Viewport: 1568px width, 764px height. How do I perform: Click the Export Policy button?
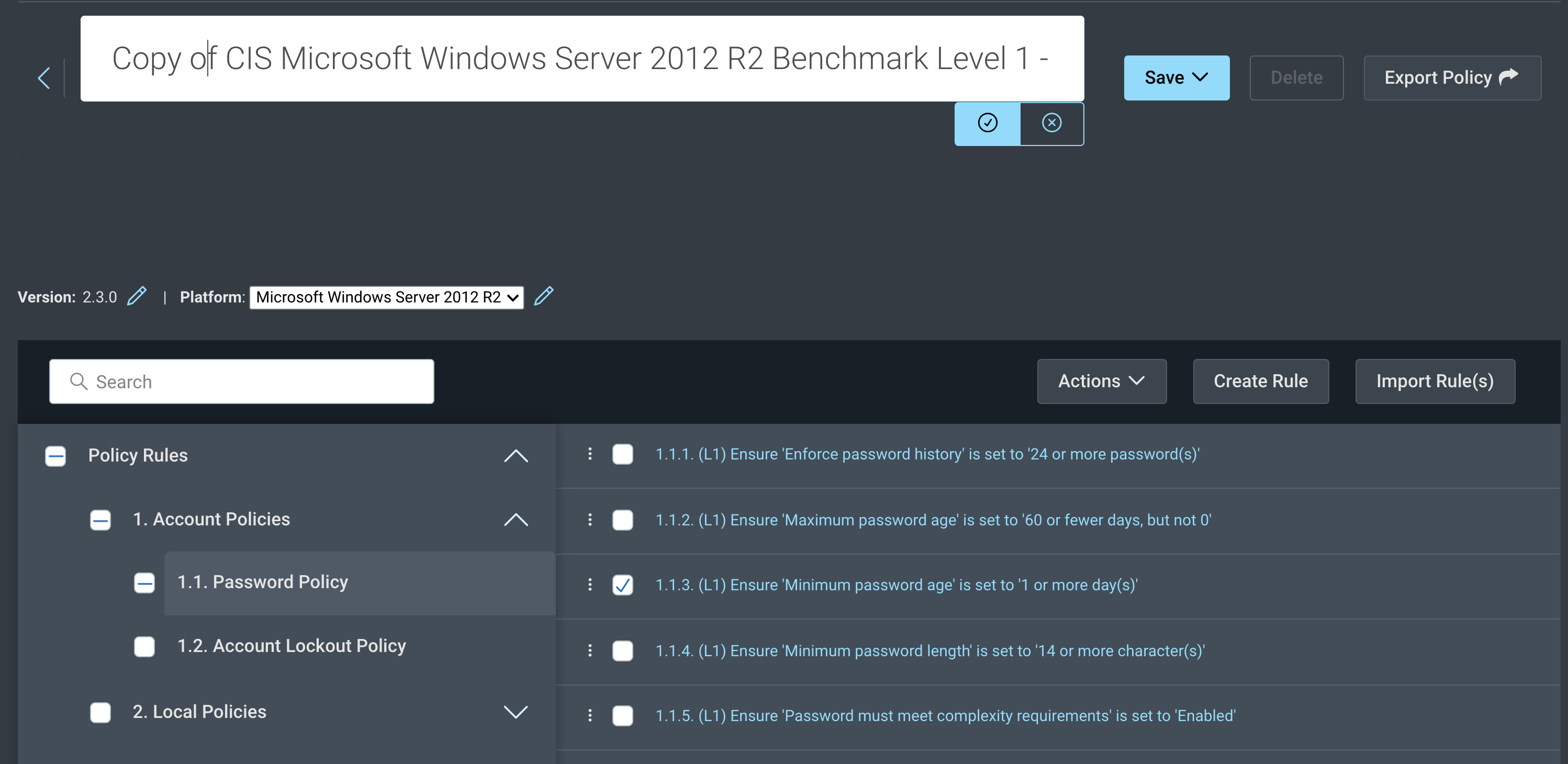pos(1452,78)
